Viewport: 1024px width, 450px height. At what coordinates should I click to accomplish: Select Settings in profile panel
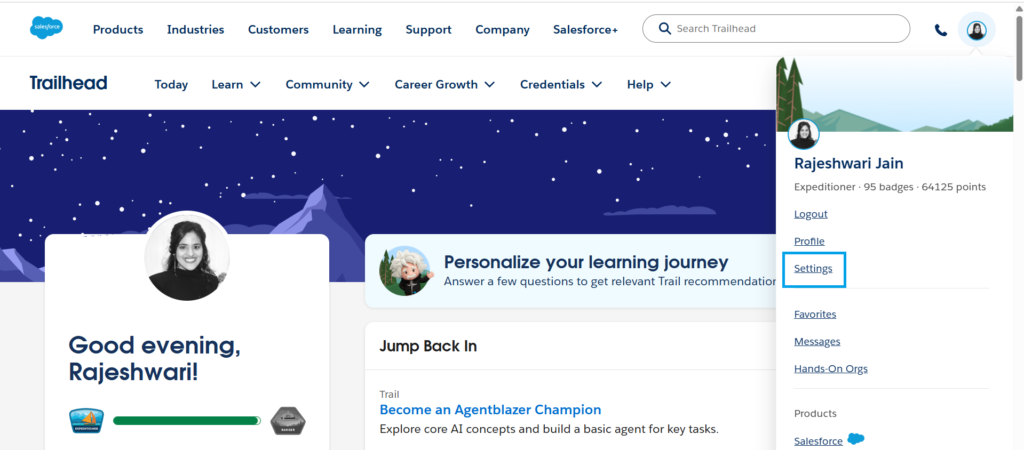pos(813,269)
